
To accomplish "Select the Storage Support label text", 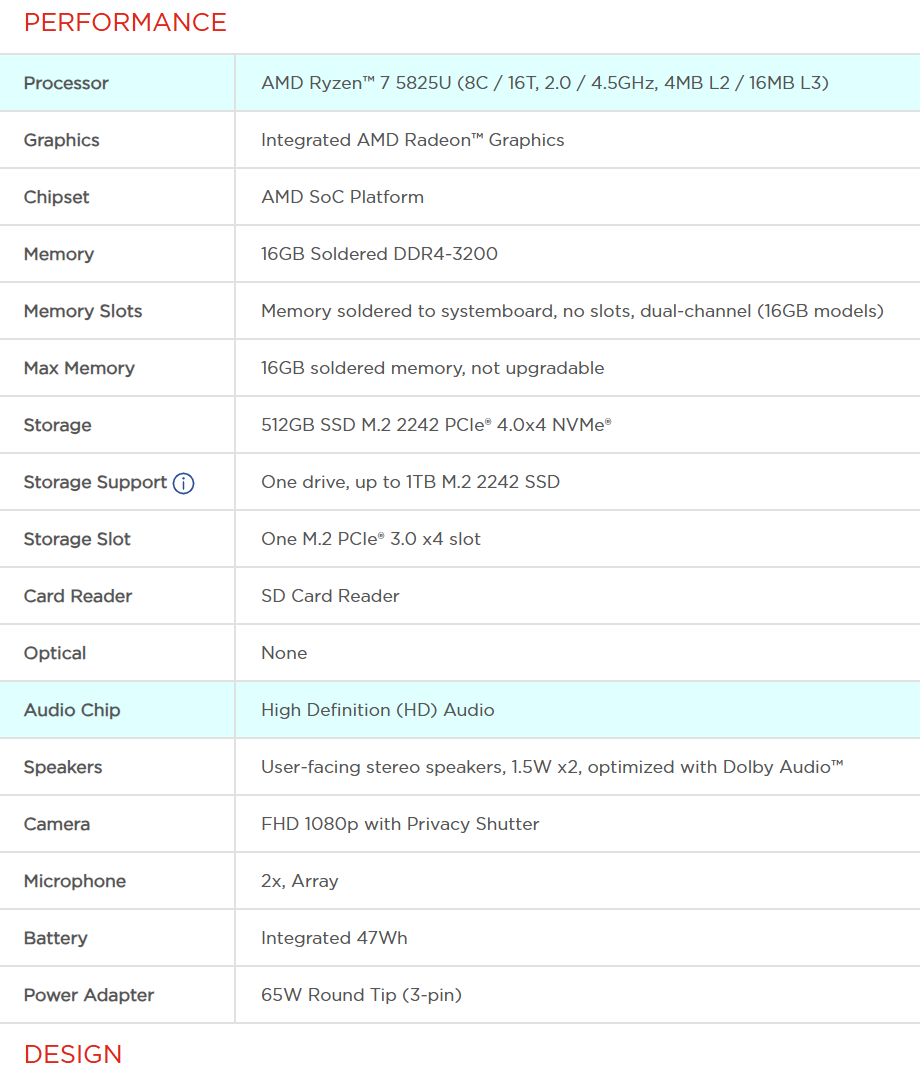I will pyautogui.click(x=96, y=482).
